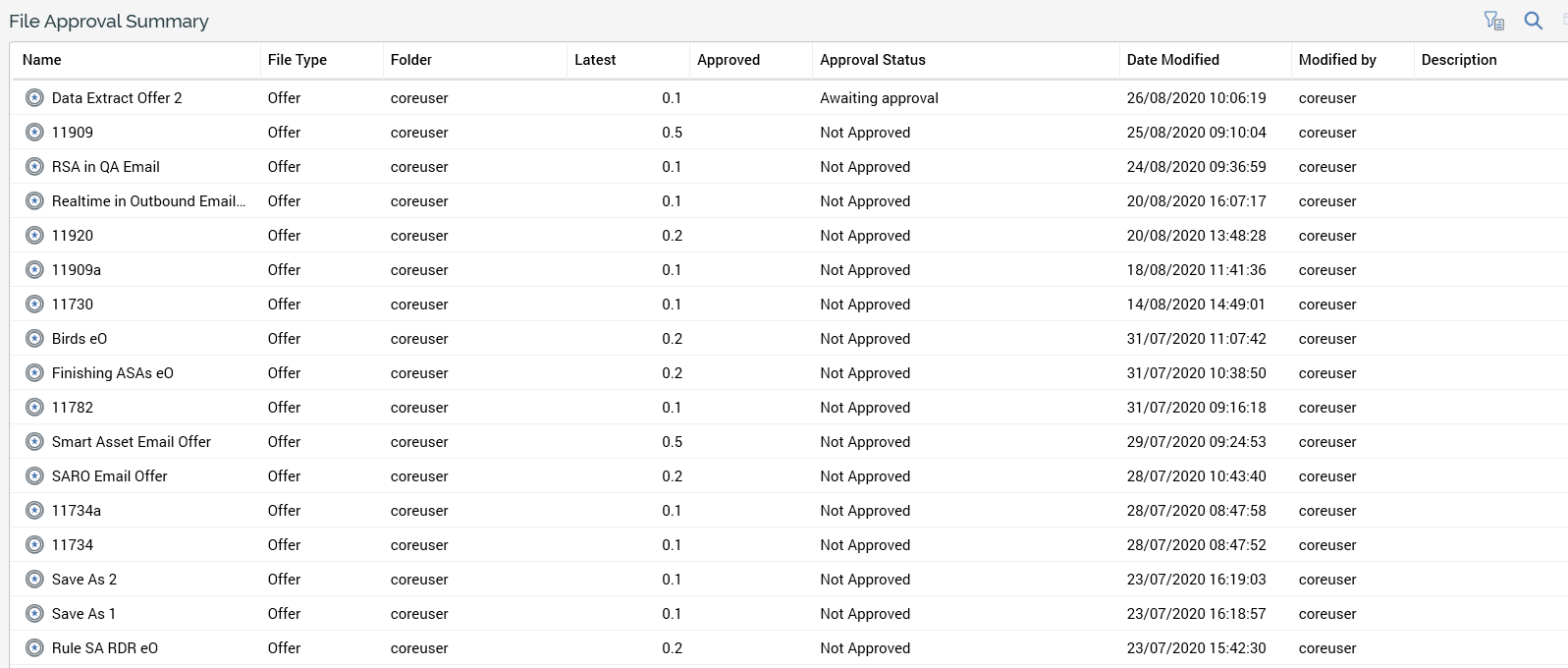Select the 11734a offer row
The width and height of the screenshot is (1568, 668).
click(76, 511)
